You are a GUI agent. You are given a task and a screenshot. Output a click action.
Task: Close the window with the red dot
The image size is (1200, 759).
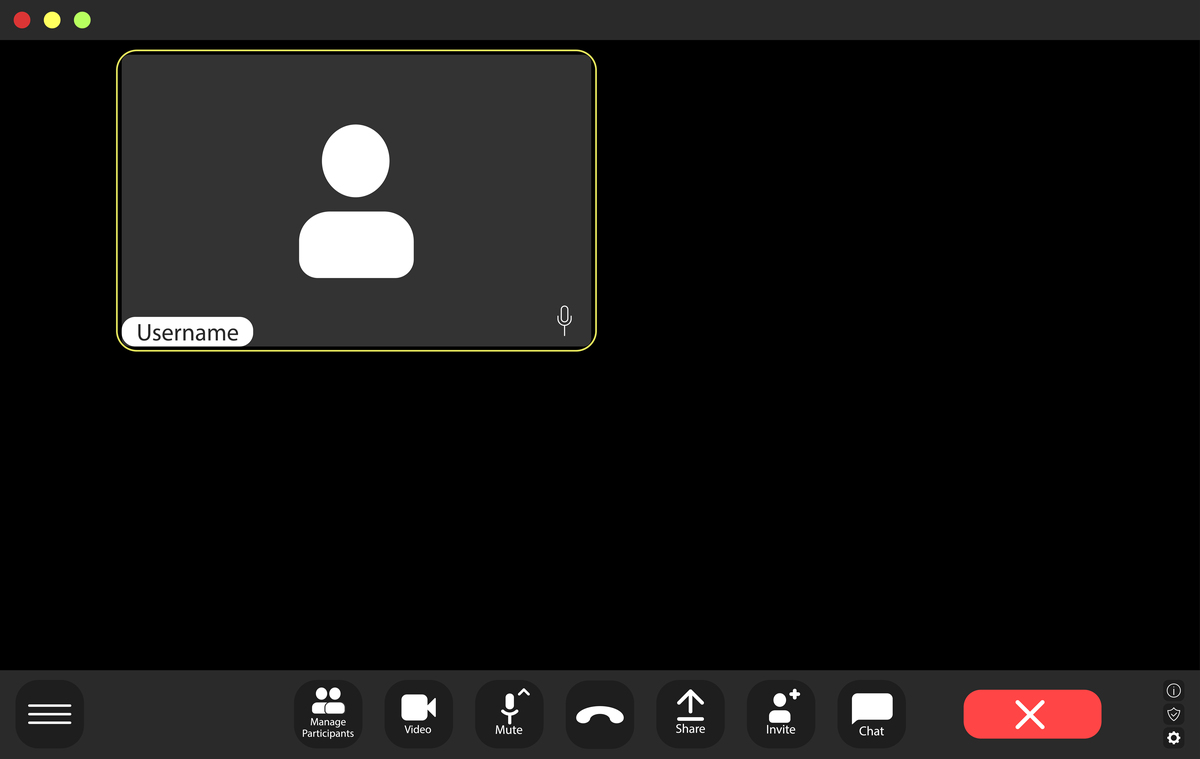[x=22, y=20]
